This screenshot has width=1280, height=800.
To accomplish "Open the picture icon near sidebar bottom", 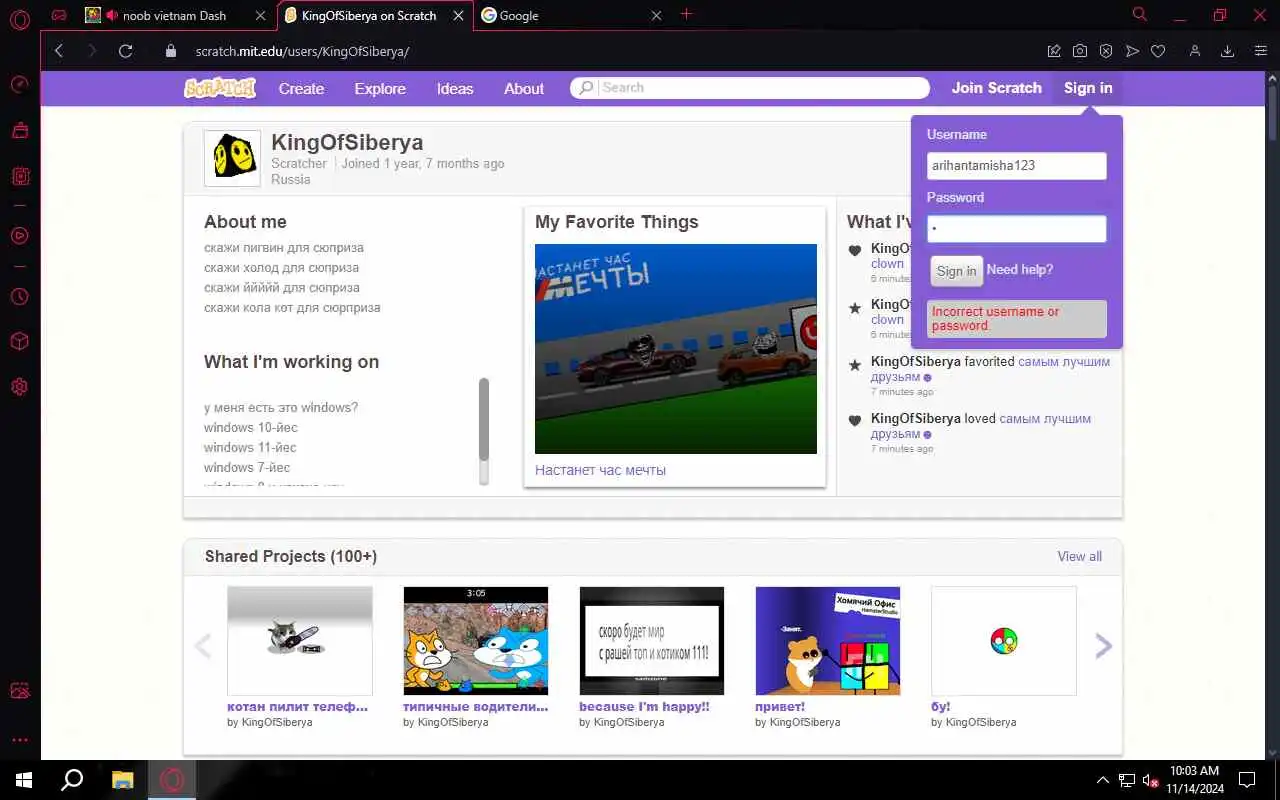I will 19,691.
